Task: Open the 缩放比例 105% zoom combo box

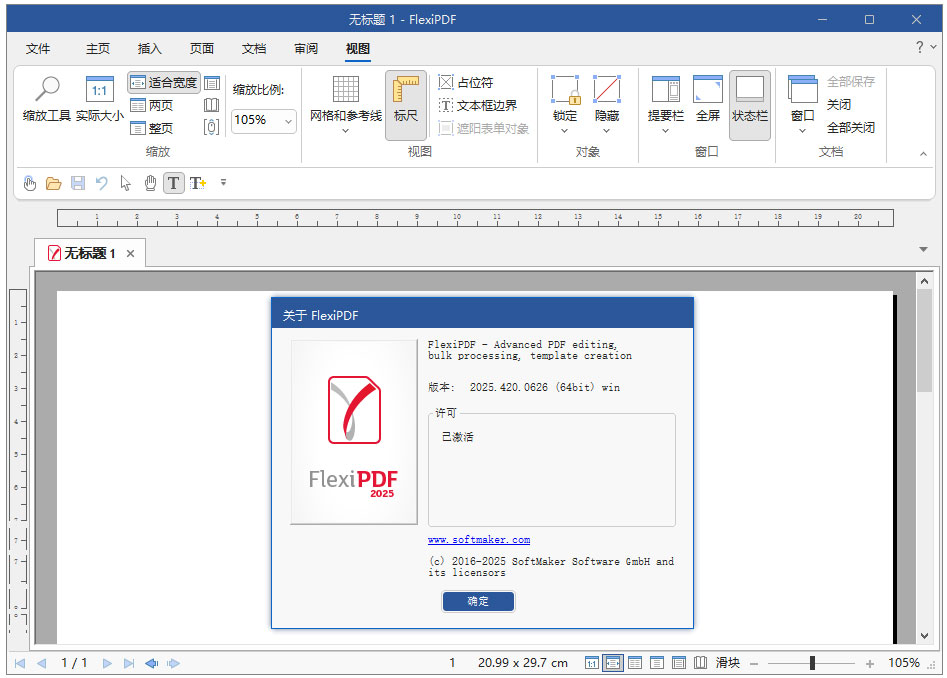Action: click(x=264, y=121)
